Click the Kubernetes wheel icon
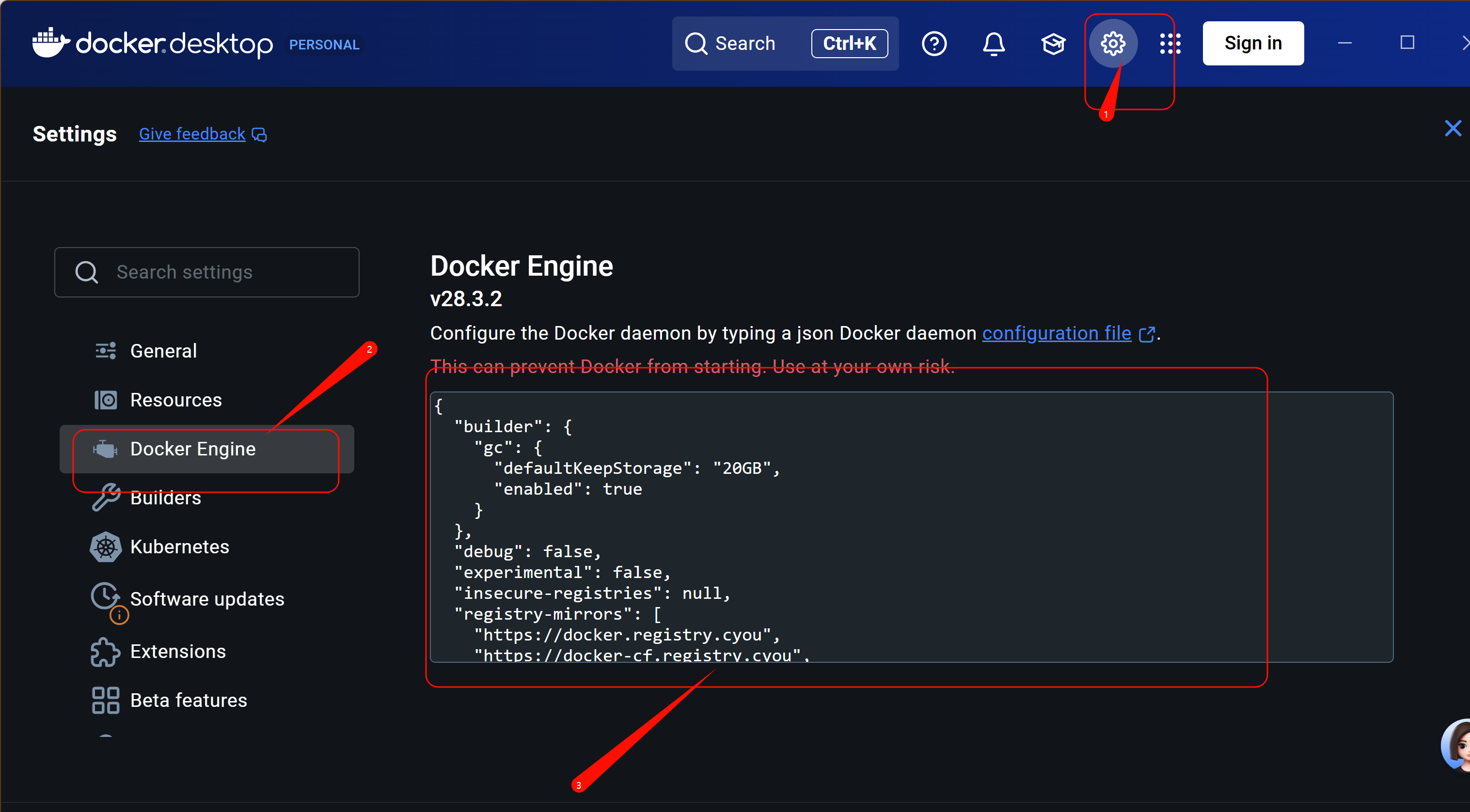Image resolution: width=1470 pixels, height=812 pixels. click(106, 547)
